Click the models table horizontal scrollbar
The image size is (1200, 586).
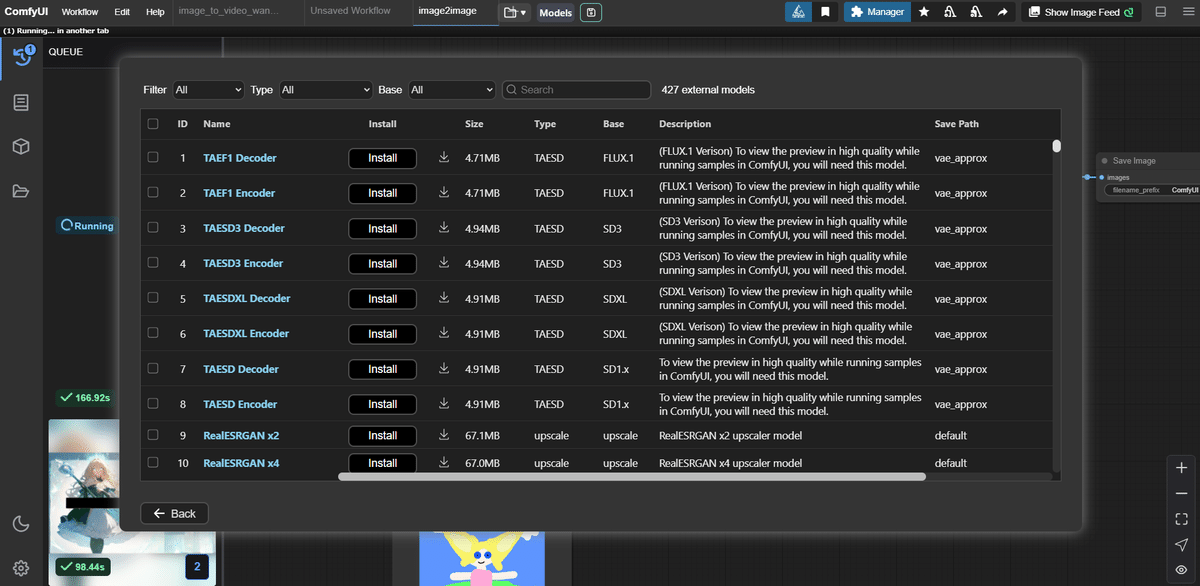pos(632,476)
